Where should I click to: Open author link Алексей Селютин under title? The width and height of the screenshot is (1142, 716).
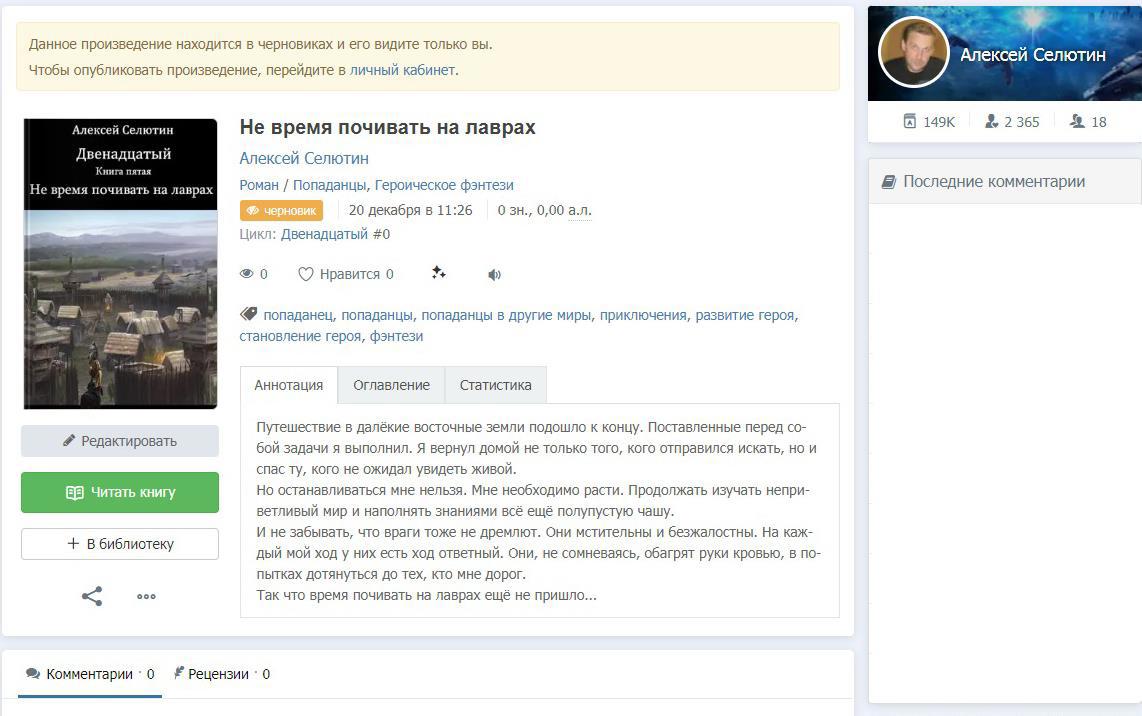pyautogui.click(x=304, y=158)
